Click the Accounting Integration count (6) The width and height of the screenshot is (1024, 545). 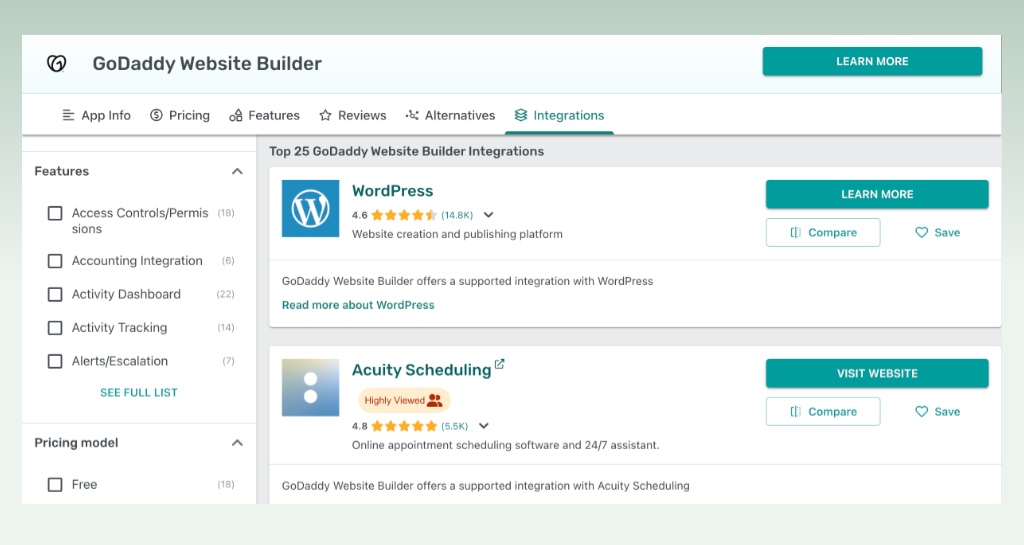[x=228, y=261]
